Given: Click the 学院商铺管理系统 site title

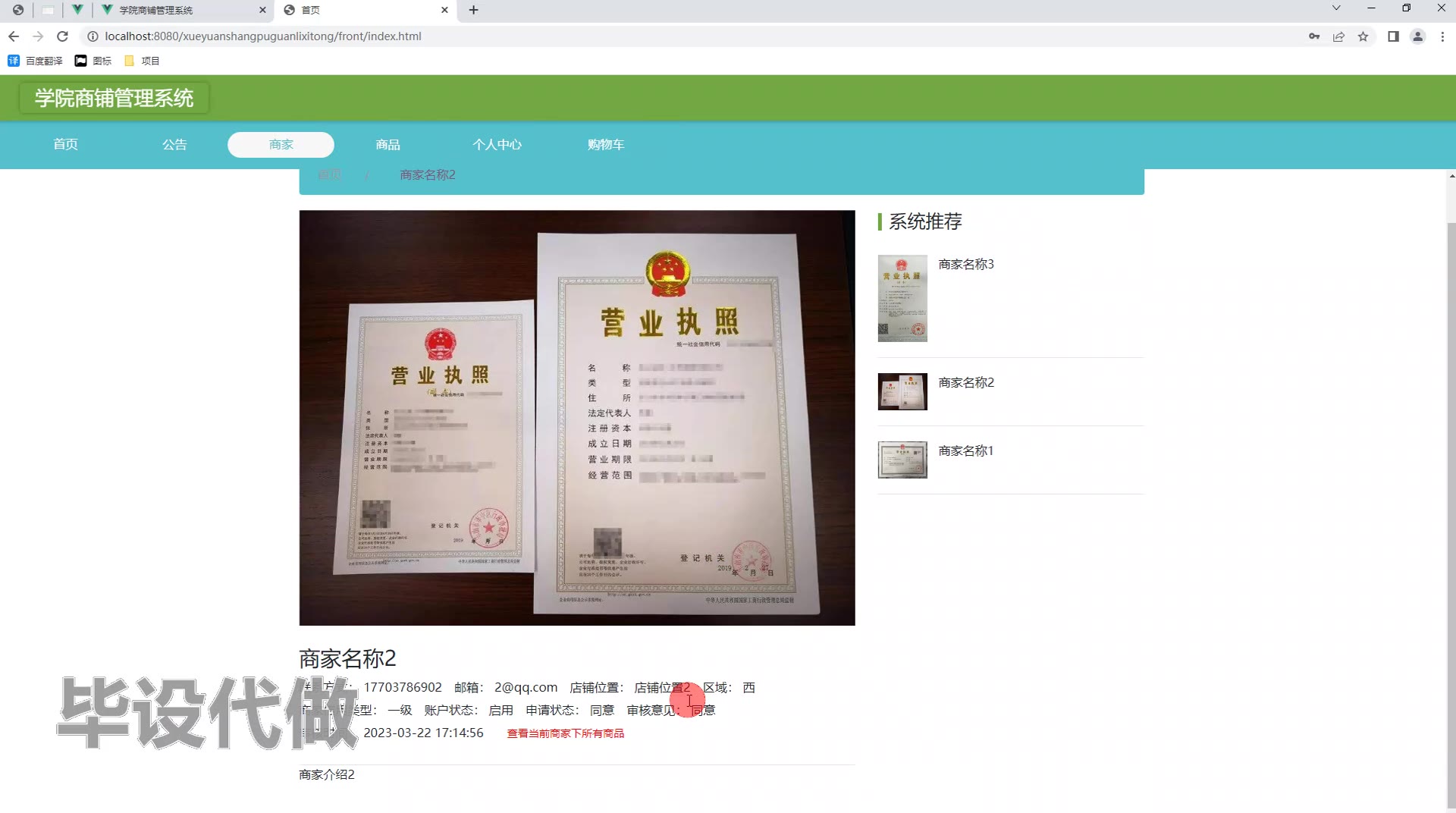Looking at the screenshot, I should (x=114, y=98).
